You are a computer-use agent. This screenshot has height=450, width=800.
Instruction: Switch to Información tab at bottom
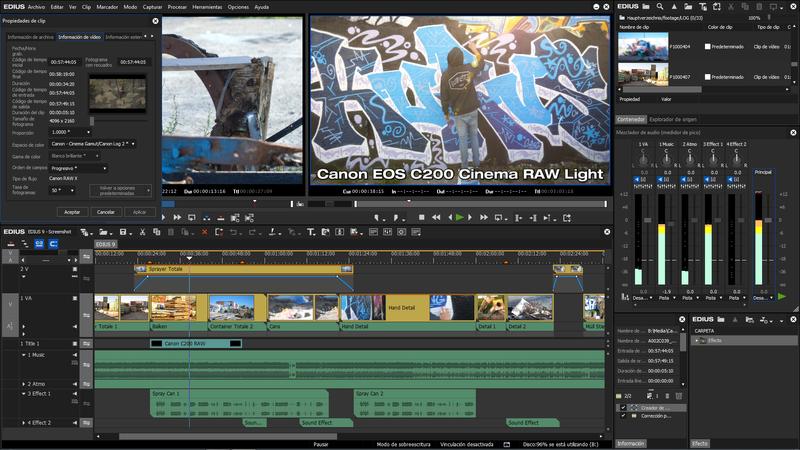click(x=631, y=443)
